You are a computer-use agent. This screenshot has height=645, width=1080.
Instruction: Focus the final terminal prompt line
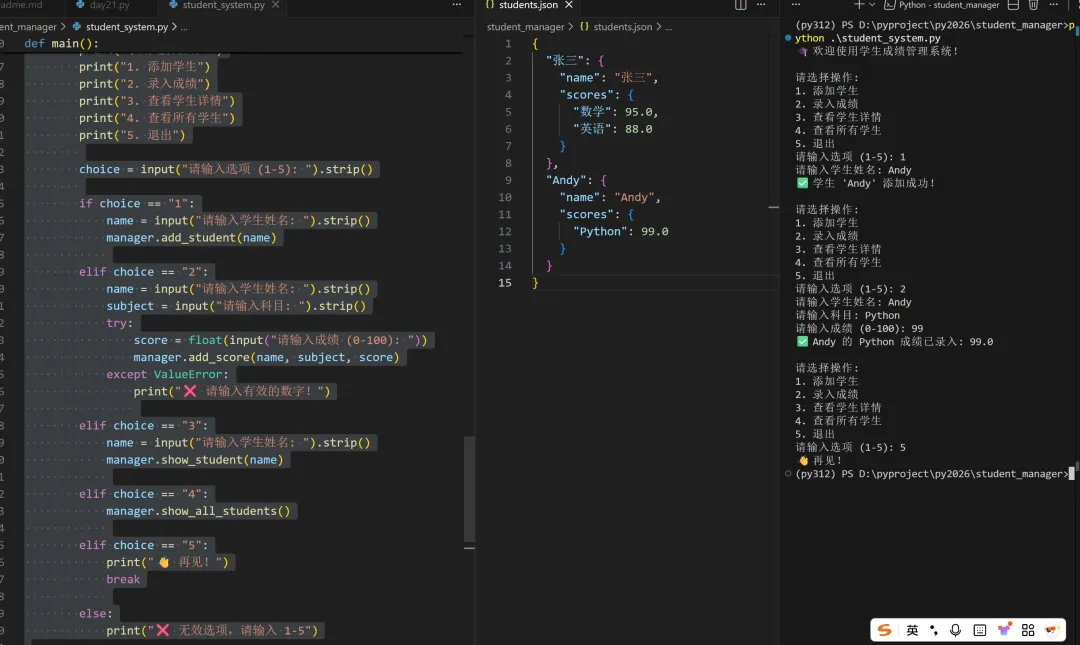[x=934, y=473]
